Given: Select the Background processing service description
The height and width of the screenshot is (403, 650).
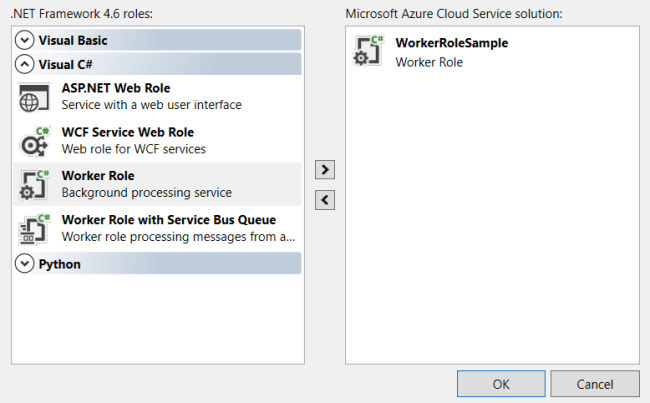Looking at the screenshot, I should [x=147, y=193].
